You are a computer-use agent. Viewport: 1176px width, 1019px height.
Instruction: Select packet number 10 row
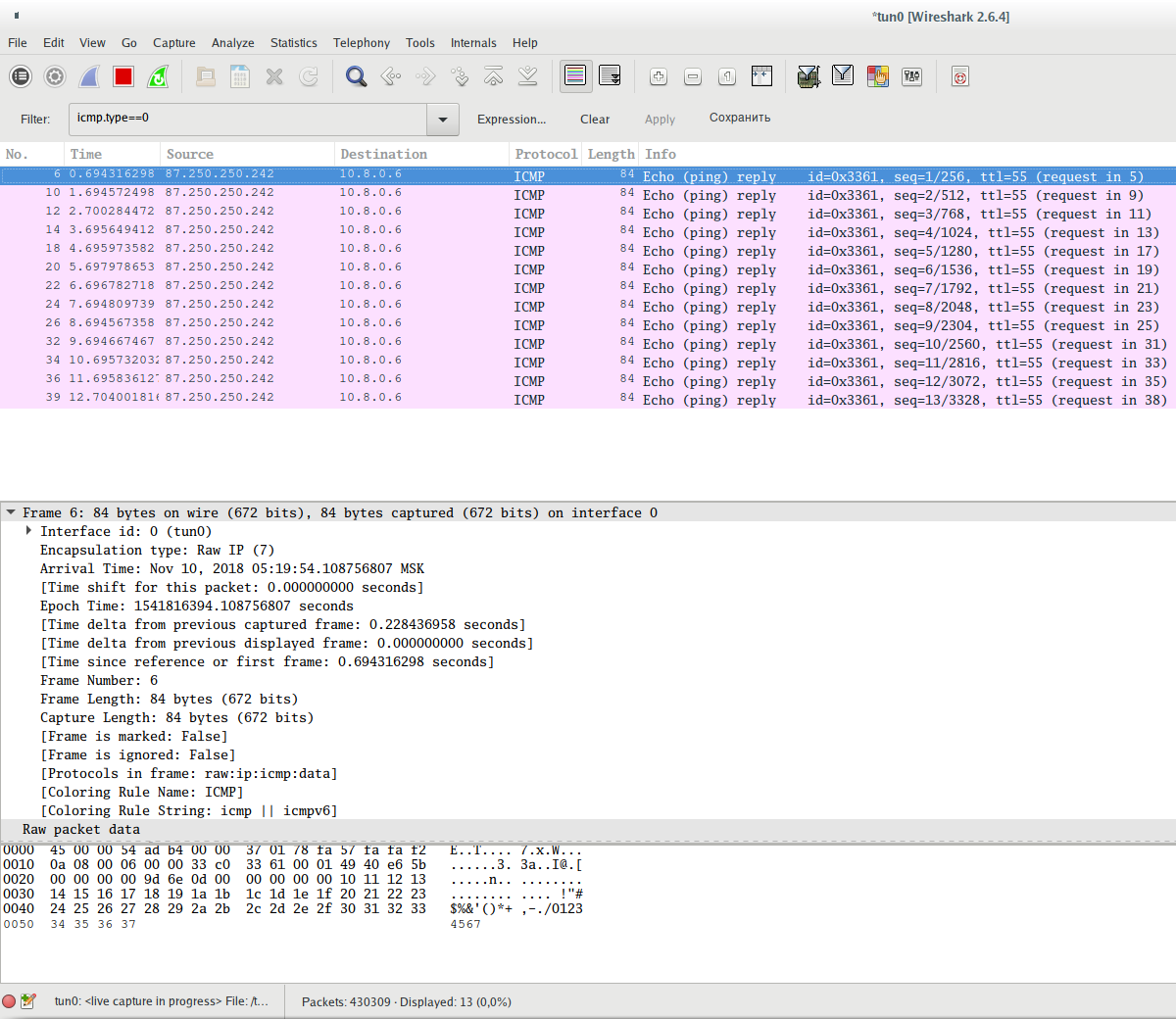pyautogui.click(x=588, y=194)
